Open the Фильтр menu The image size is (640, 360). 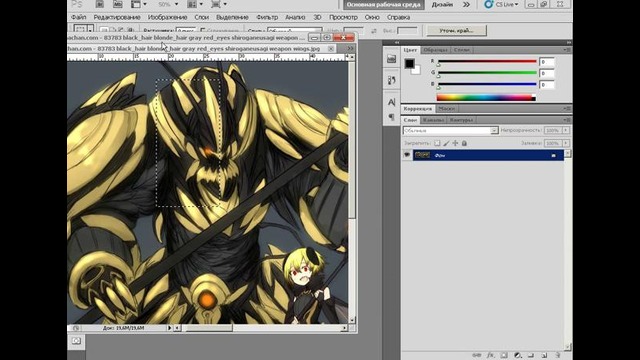coord(267,17)
